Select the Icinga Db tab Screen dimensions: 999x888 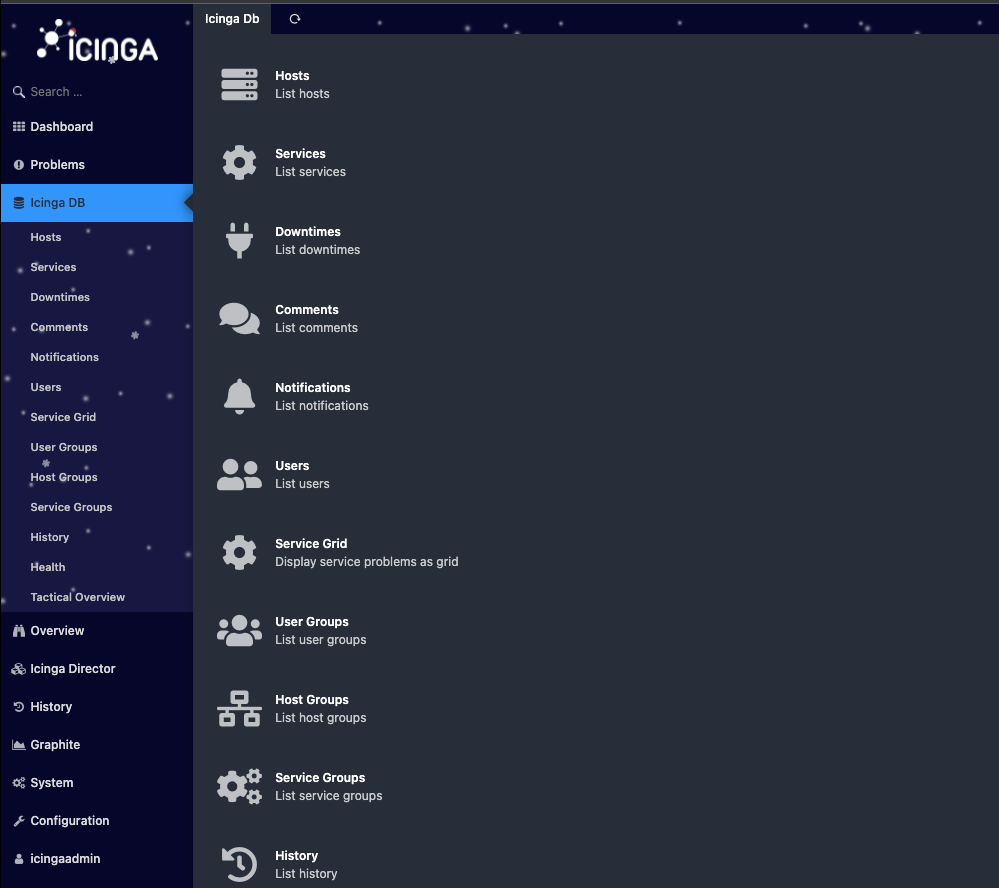point(232,18)
